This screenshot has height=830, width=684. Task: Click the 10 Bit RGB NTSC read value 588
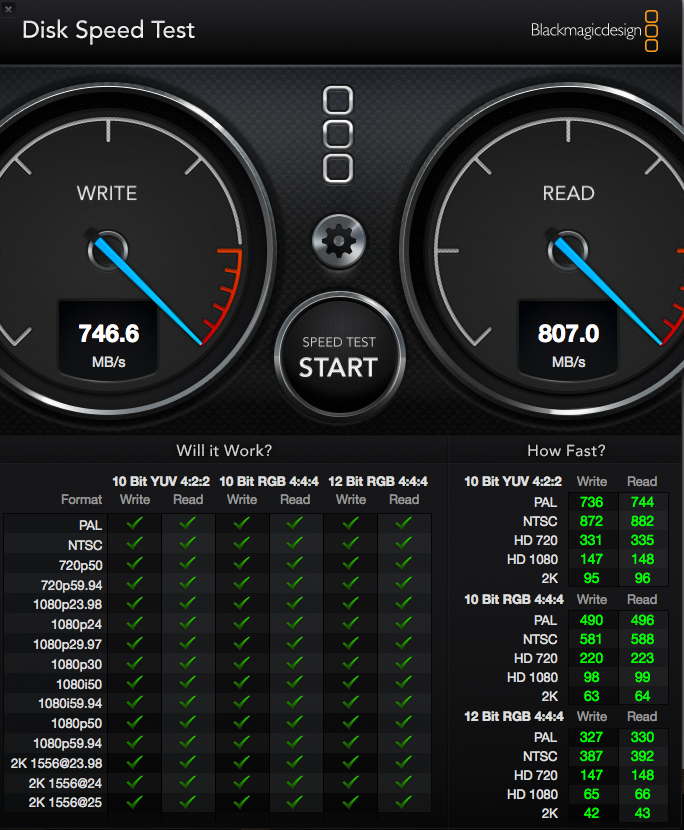point(642,639)
